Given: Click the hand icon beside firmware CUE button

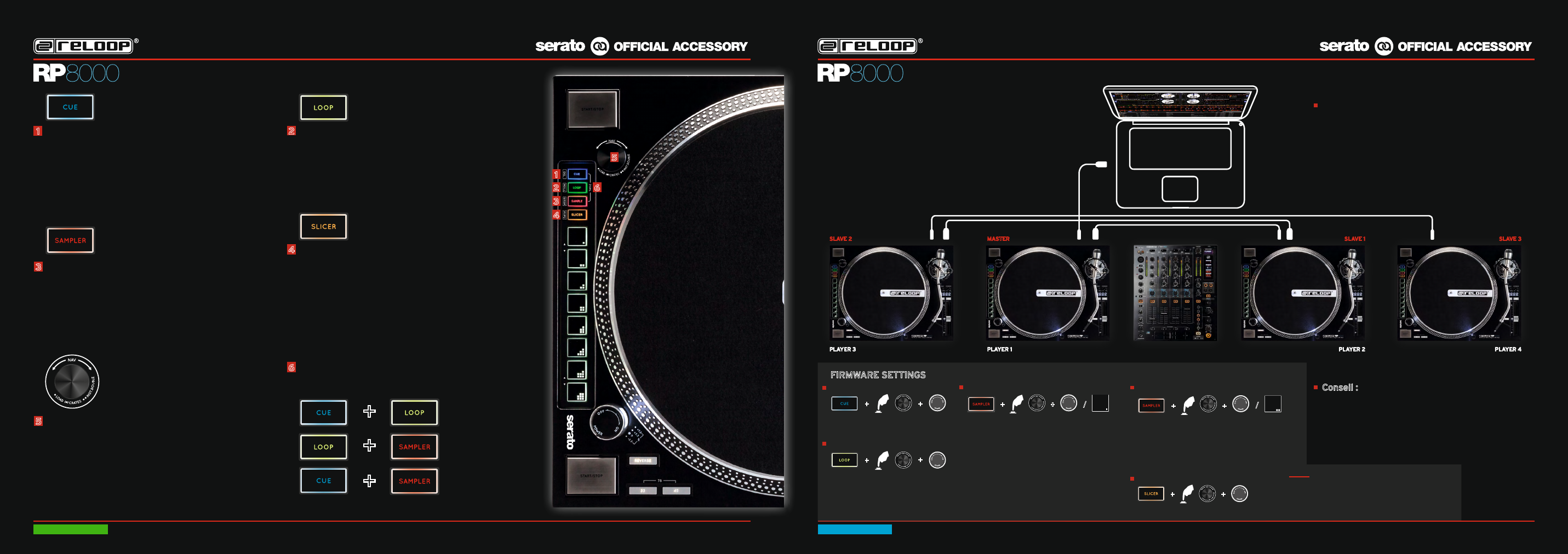Looking at the screenshot, I should coord(882,403).
